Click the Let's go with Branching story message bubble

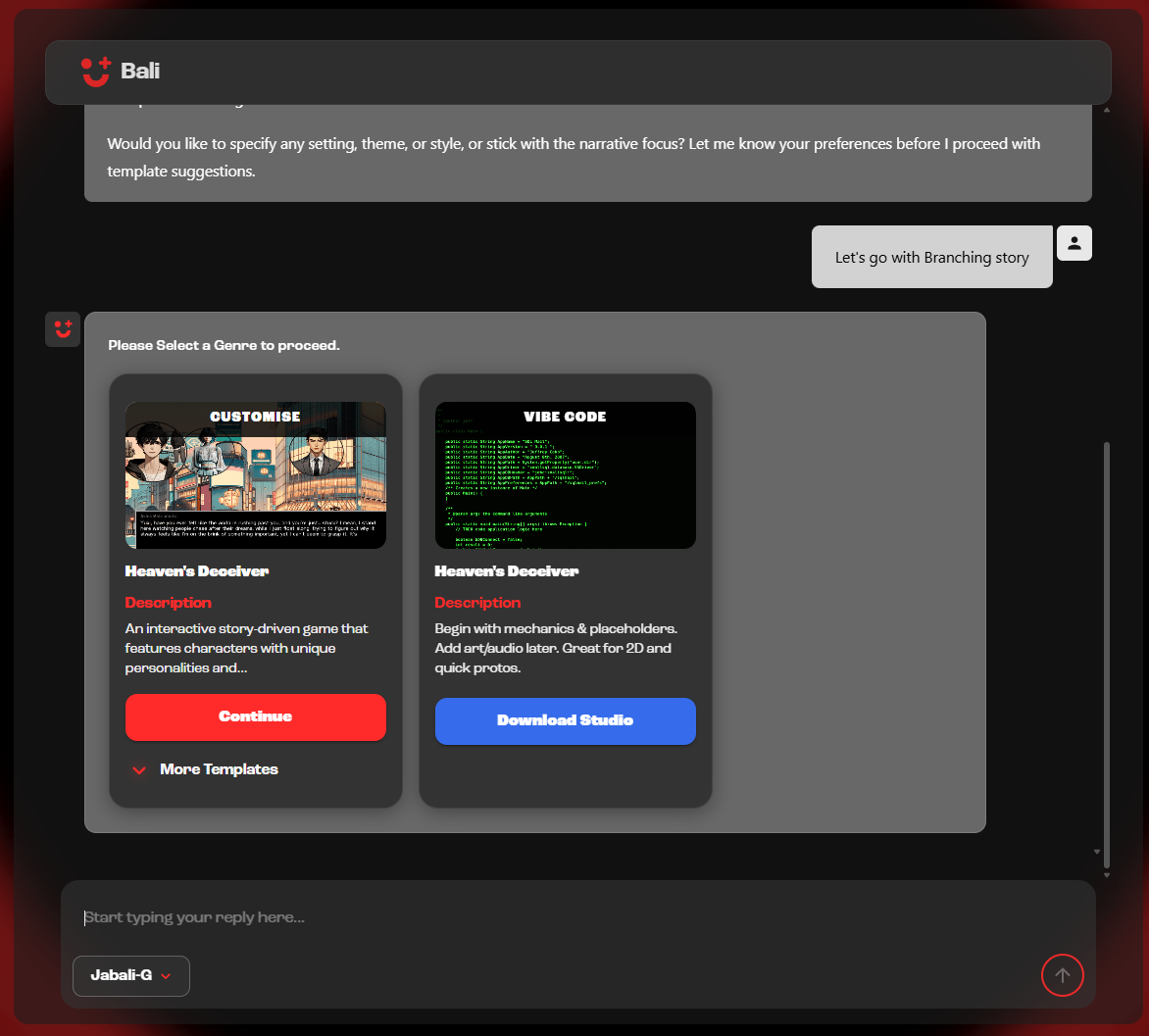click(x=931, y=257)
